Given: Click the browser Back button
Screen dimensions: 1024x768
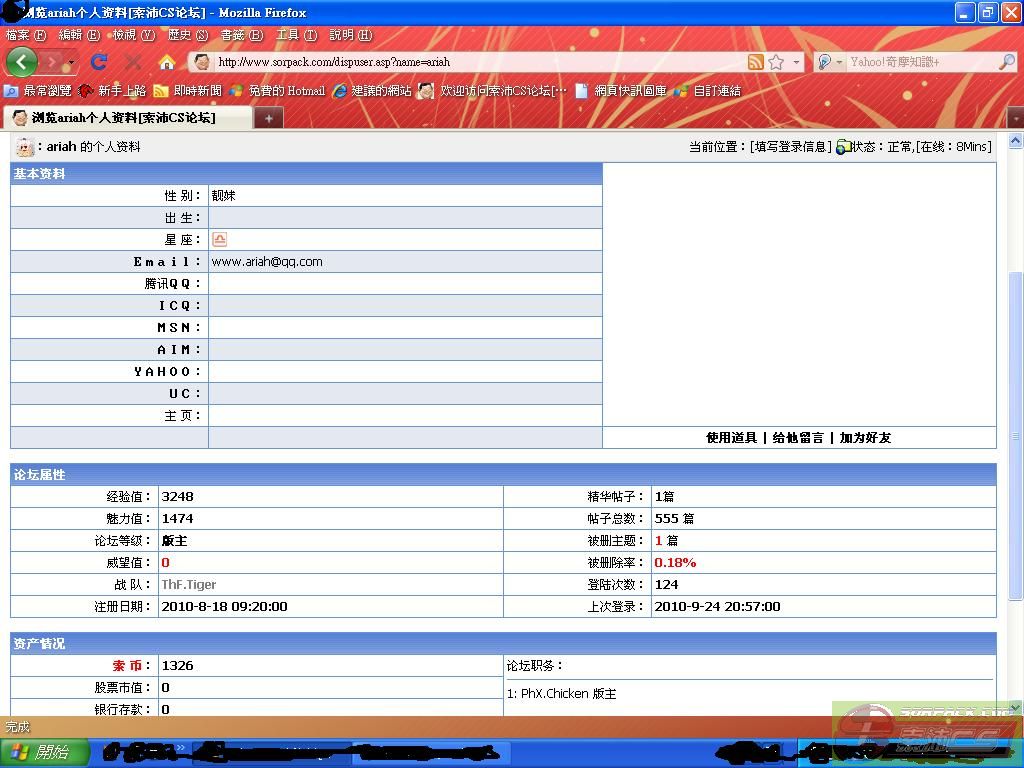Looking at the screenshot, I should click(21, 62).
